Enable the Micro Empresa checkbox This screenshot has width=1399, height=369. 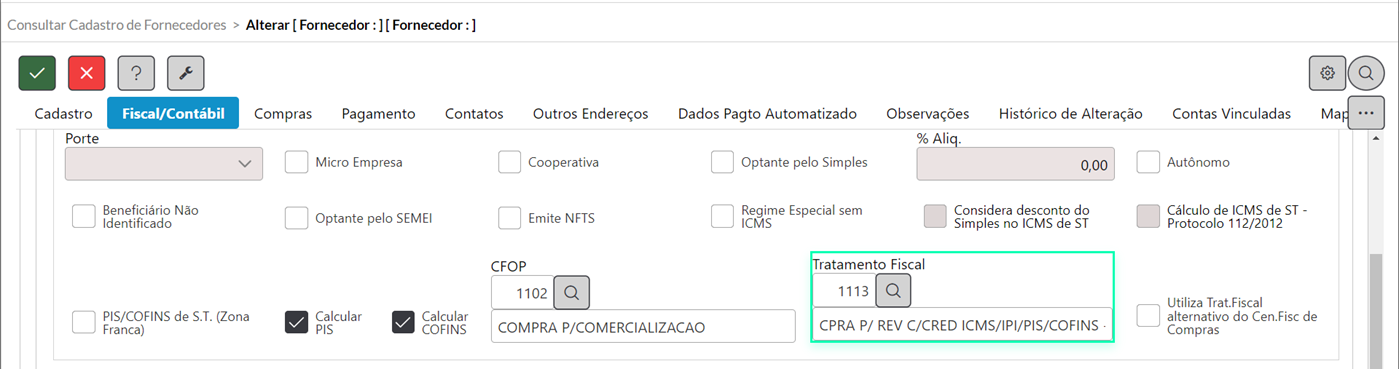point(297,162)
